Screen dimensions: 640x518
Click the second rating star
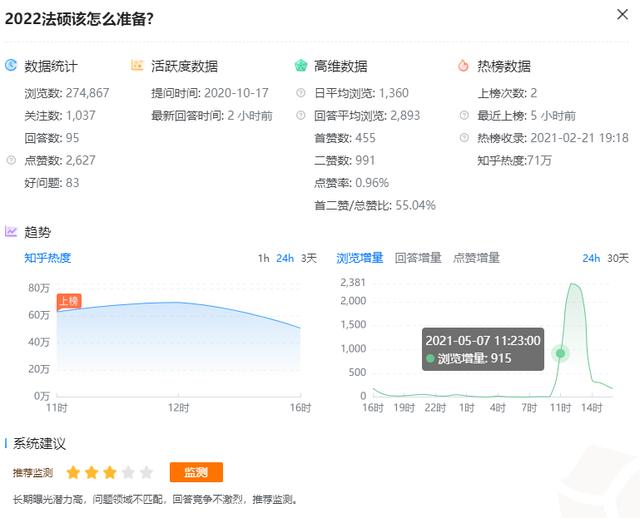(x=91, y=472)
